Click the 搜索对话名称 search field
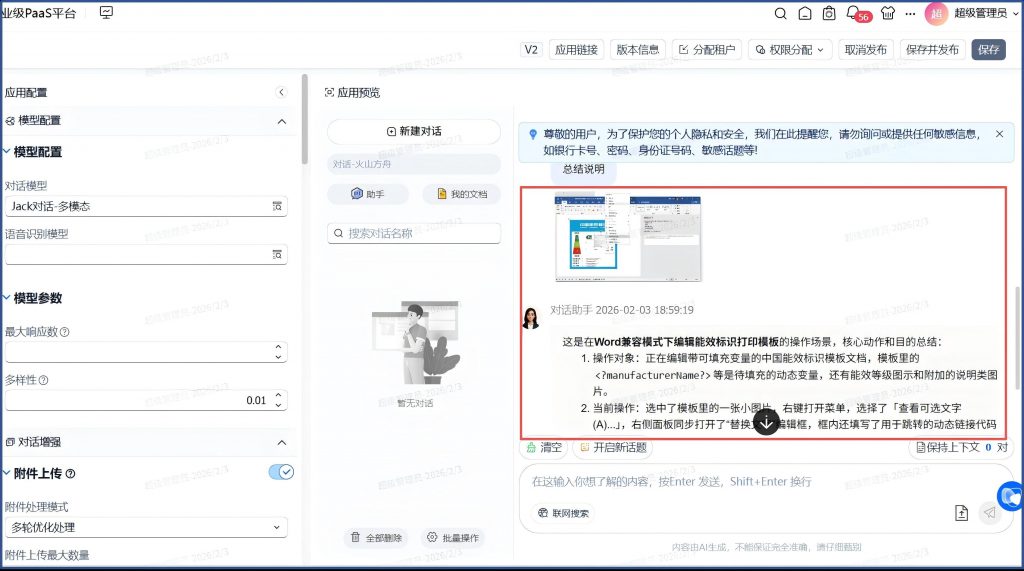This screenshot has height=571, width=1024. pyautogui.click(x=413, y=233)
